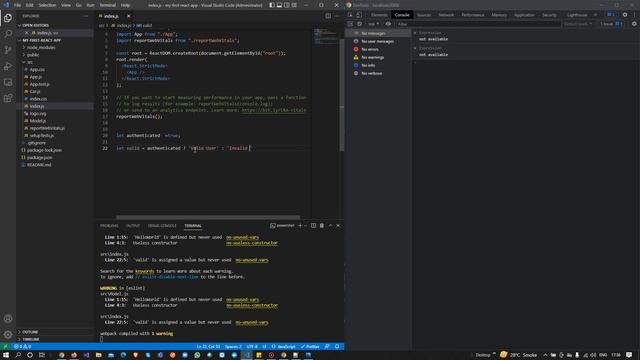The image size is (640, 360).
Task: Click the editor horizontal scrollbar
Action: pos(208,218)
